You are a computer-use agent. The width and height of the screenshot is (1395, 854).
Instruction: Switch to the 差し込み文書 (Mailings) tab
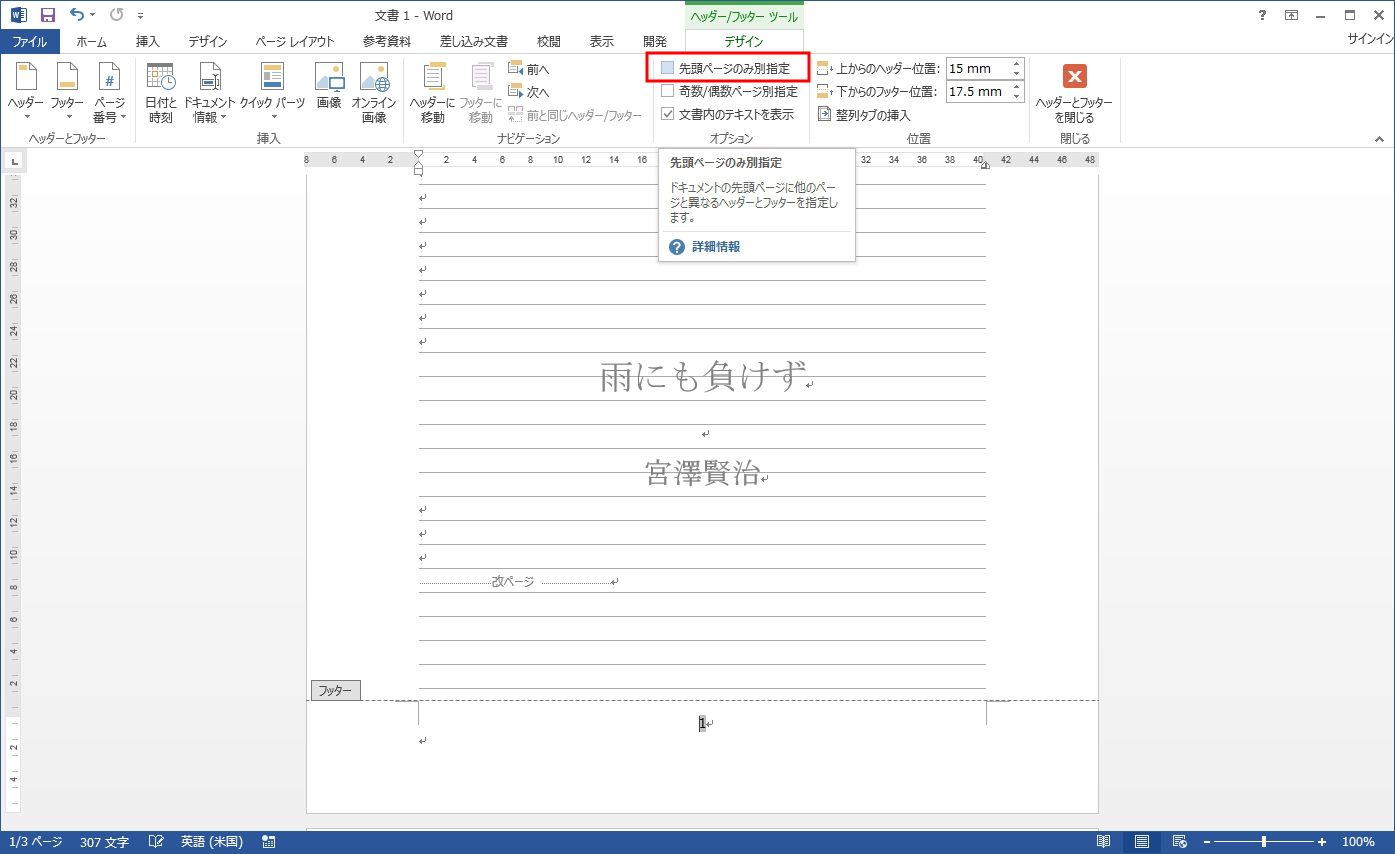pyautogui.click(x=474, y=41)
